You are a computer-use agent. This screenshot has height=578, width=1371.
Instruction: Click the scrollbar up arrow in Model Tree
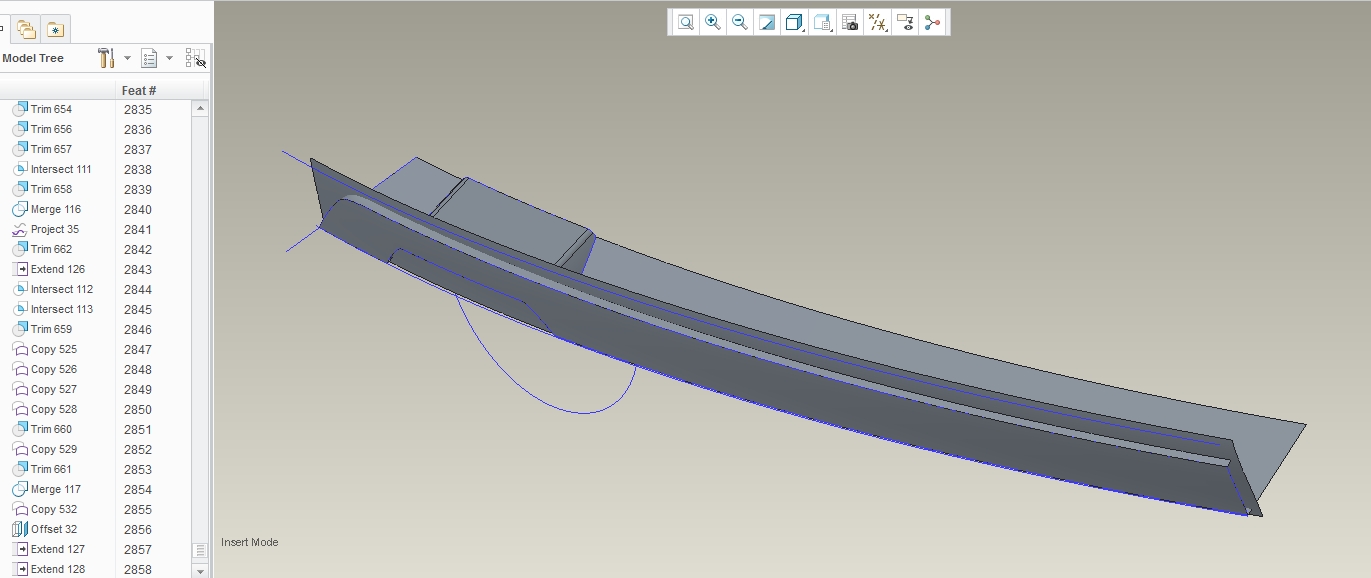pyautogui.click(x=200, y=108)
